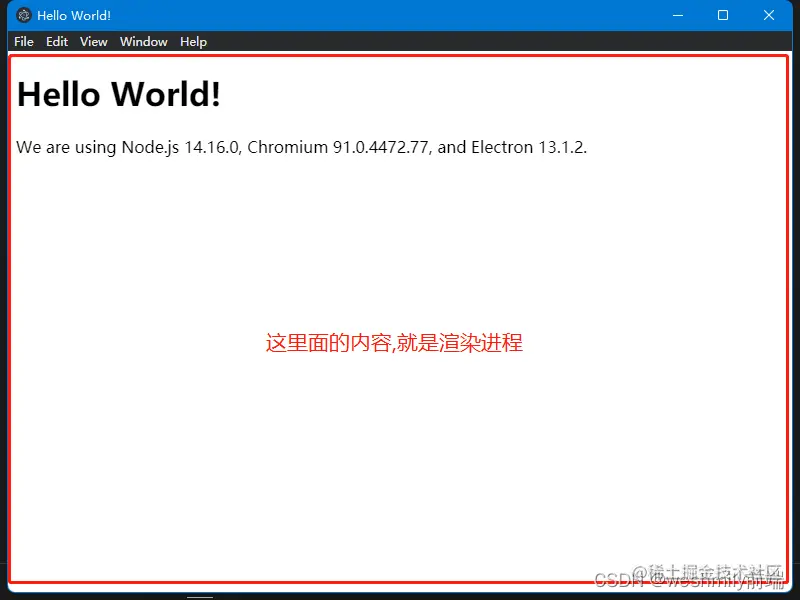The height and width of the screenshot is (600, 800).
Task: Click the Node.js 14.16.0 version text
Action: (180, 147)
